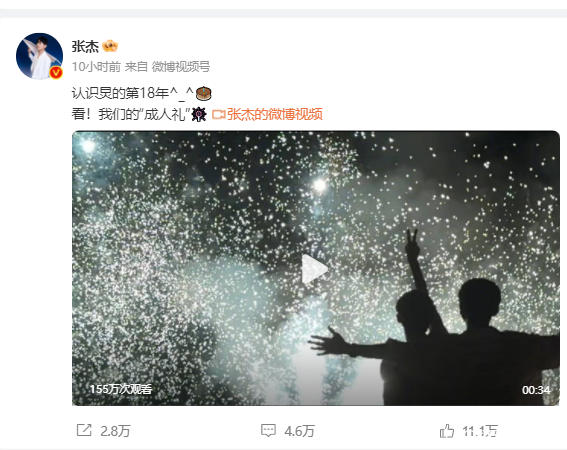567x450 pixels.
Task: Play the video with center play button
Action: 314,268
